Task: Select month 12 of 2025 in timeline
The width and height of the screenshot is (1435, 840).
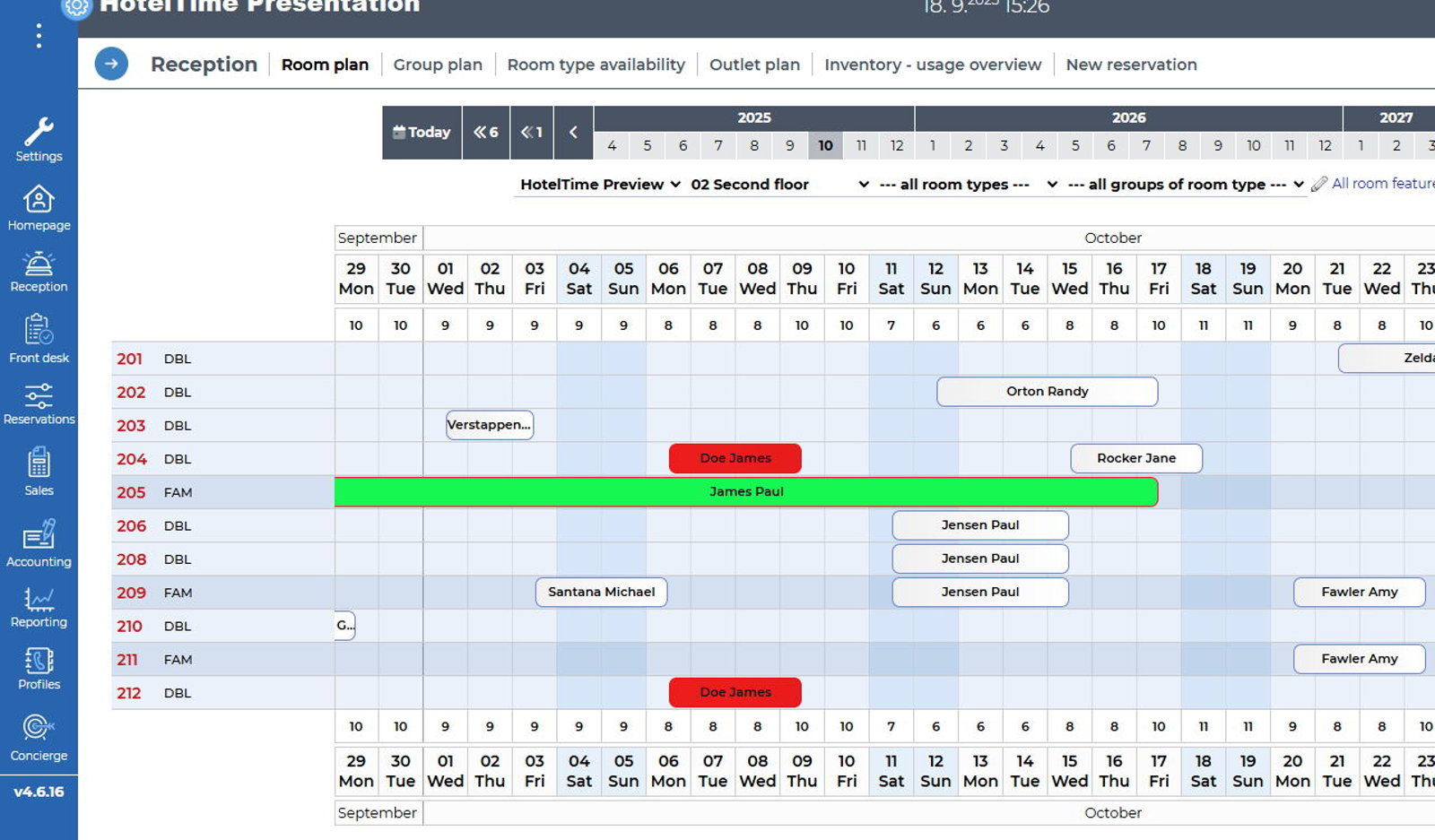Action: tap(896, 145)
